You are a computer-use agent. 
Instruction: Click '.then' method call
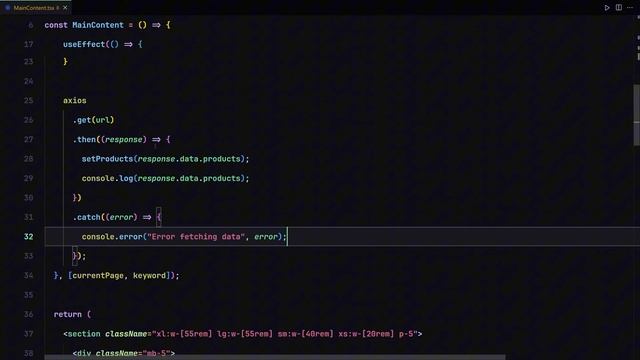coord(84,140)
